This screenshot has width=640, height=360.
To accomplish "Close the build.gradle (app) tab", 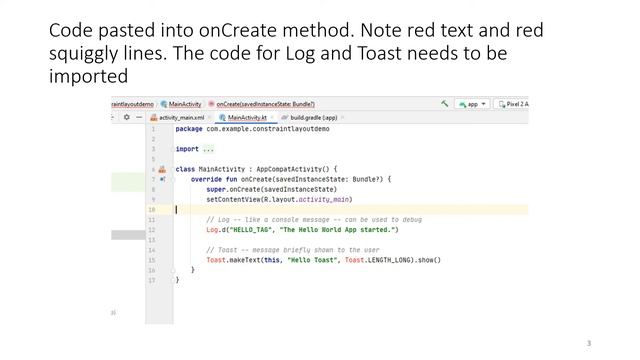I will click(342, 118).
